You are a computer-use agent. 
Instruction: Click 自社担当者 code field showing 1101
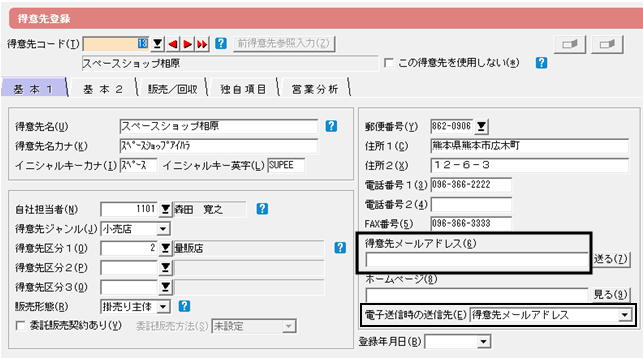tap(129, 209)
